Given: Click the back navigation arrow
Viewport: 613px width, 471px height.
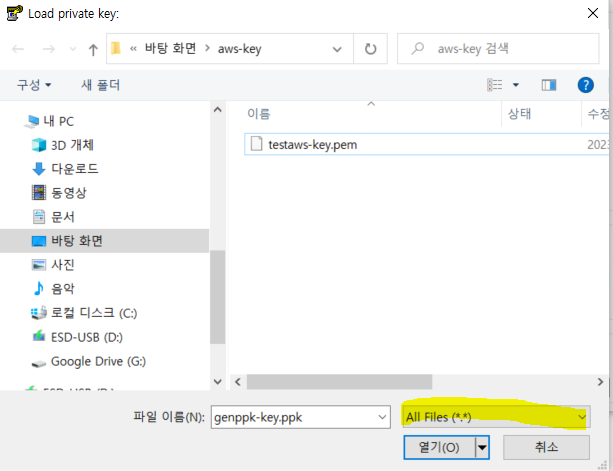Looking at the screenshot, I should click(x=18, y=49).
